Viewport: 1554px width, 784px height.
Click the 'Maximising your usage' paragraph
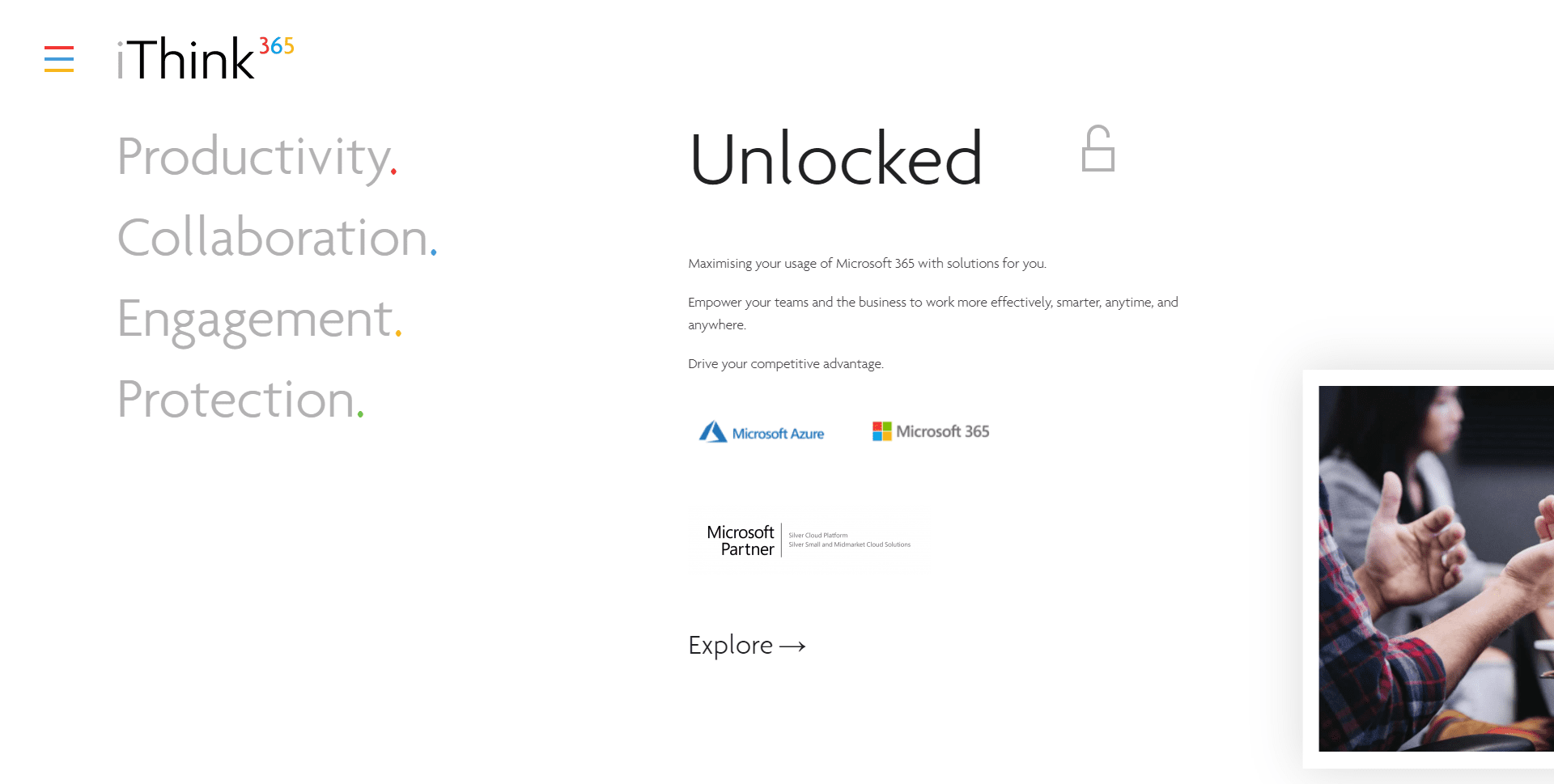tap(867, 264)
